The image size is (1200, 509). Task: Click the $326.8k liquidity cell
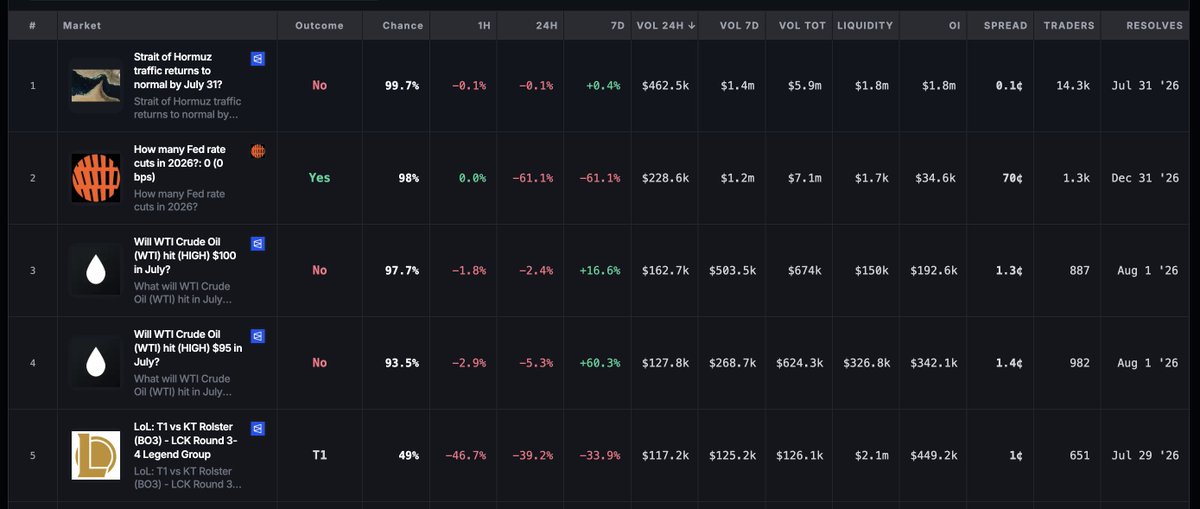pyautogui.click(x=867, y=363)
